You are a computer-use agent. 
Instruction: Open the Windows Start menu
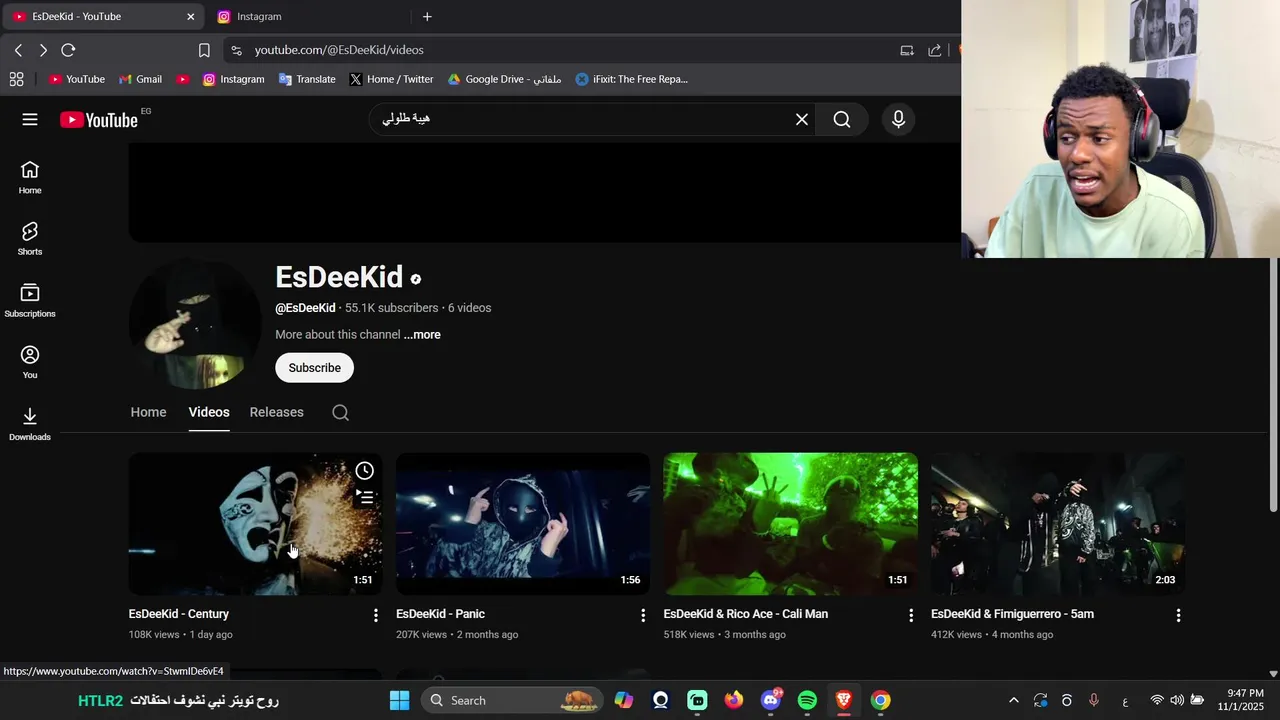tap(399, 700)
